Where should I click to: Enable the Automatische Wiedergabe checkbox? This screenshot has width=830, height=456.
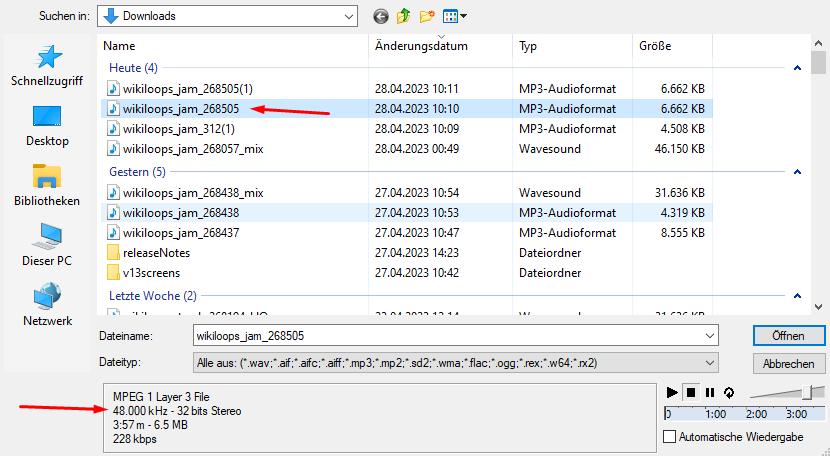(x=670, y=436)
